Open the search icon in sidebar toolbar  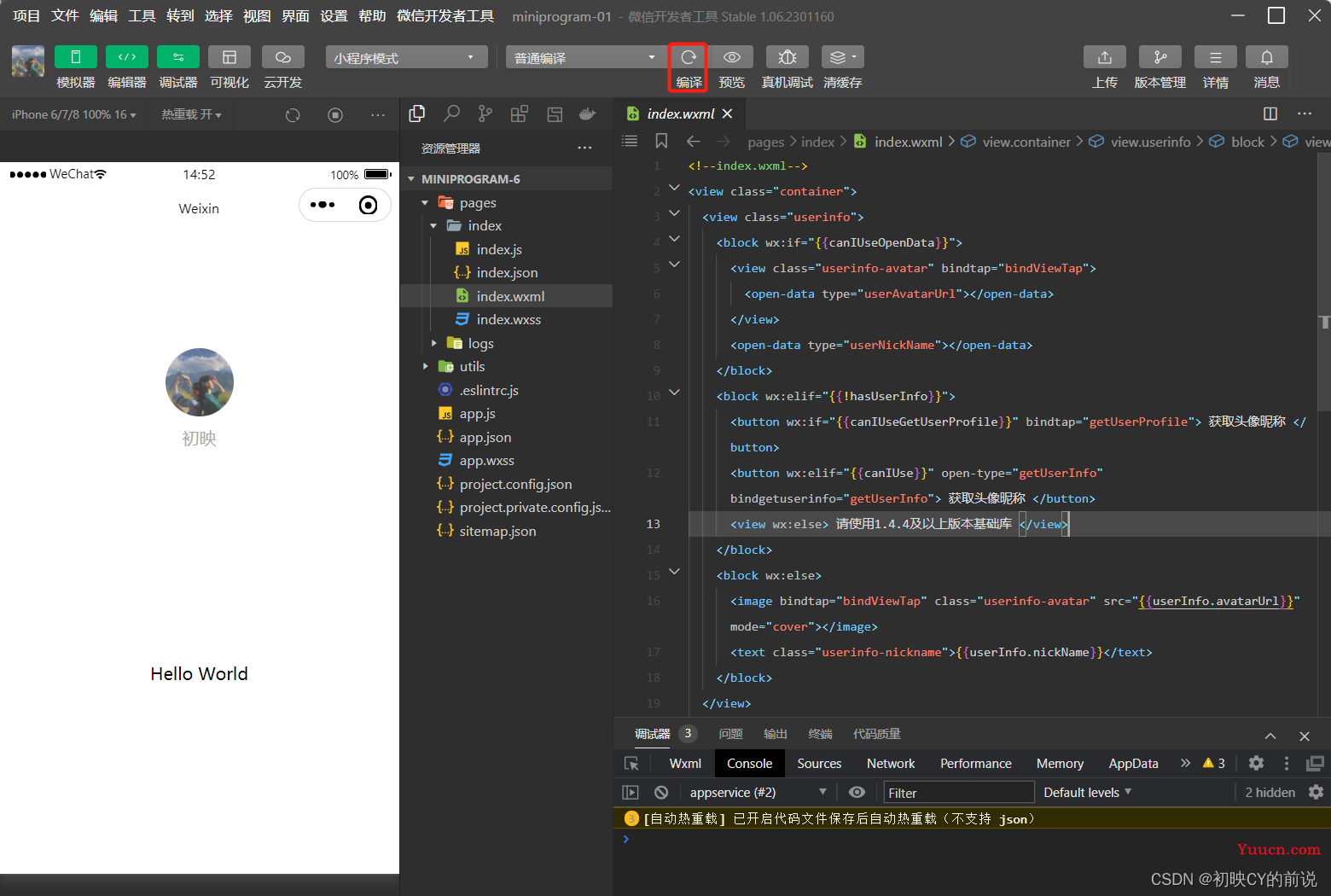(451, 113)
